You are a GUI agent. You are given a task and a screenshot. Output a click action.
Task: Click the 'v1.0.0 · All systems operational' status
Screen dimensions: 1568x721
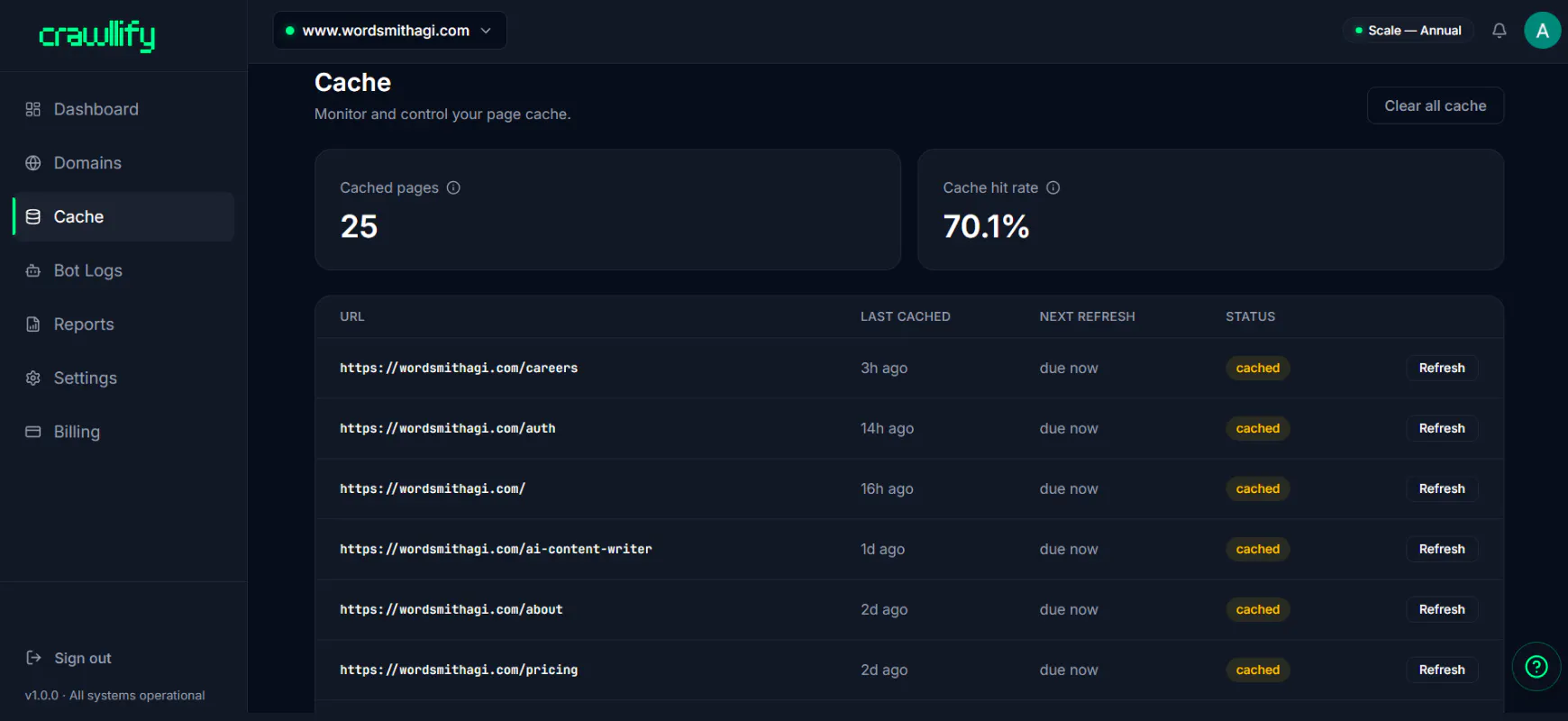(115, 696)
